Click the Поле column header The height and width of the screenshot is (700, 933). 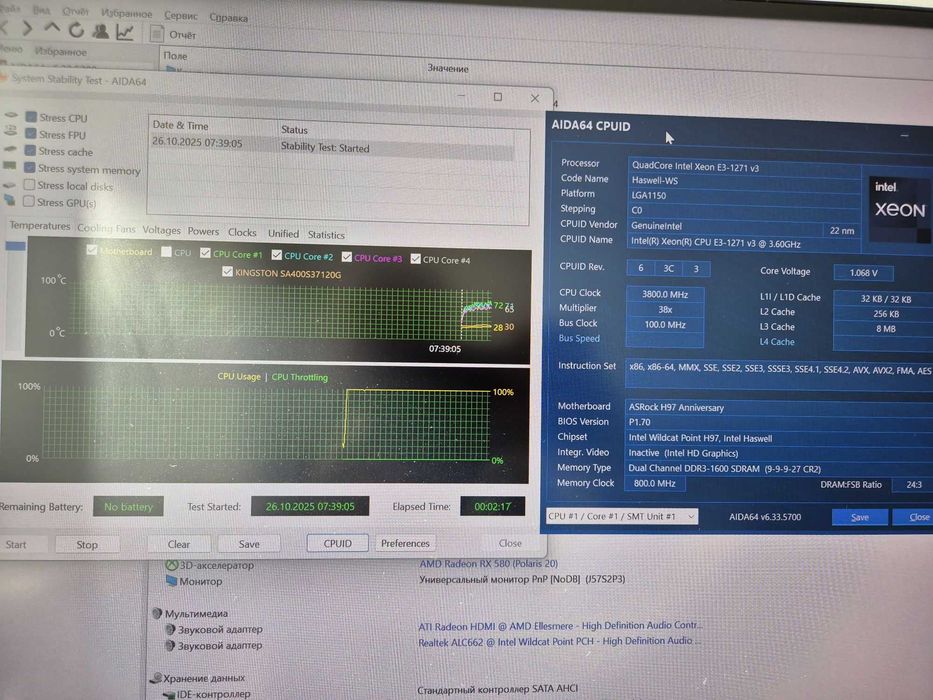[x=175, y=55]
